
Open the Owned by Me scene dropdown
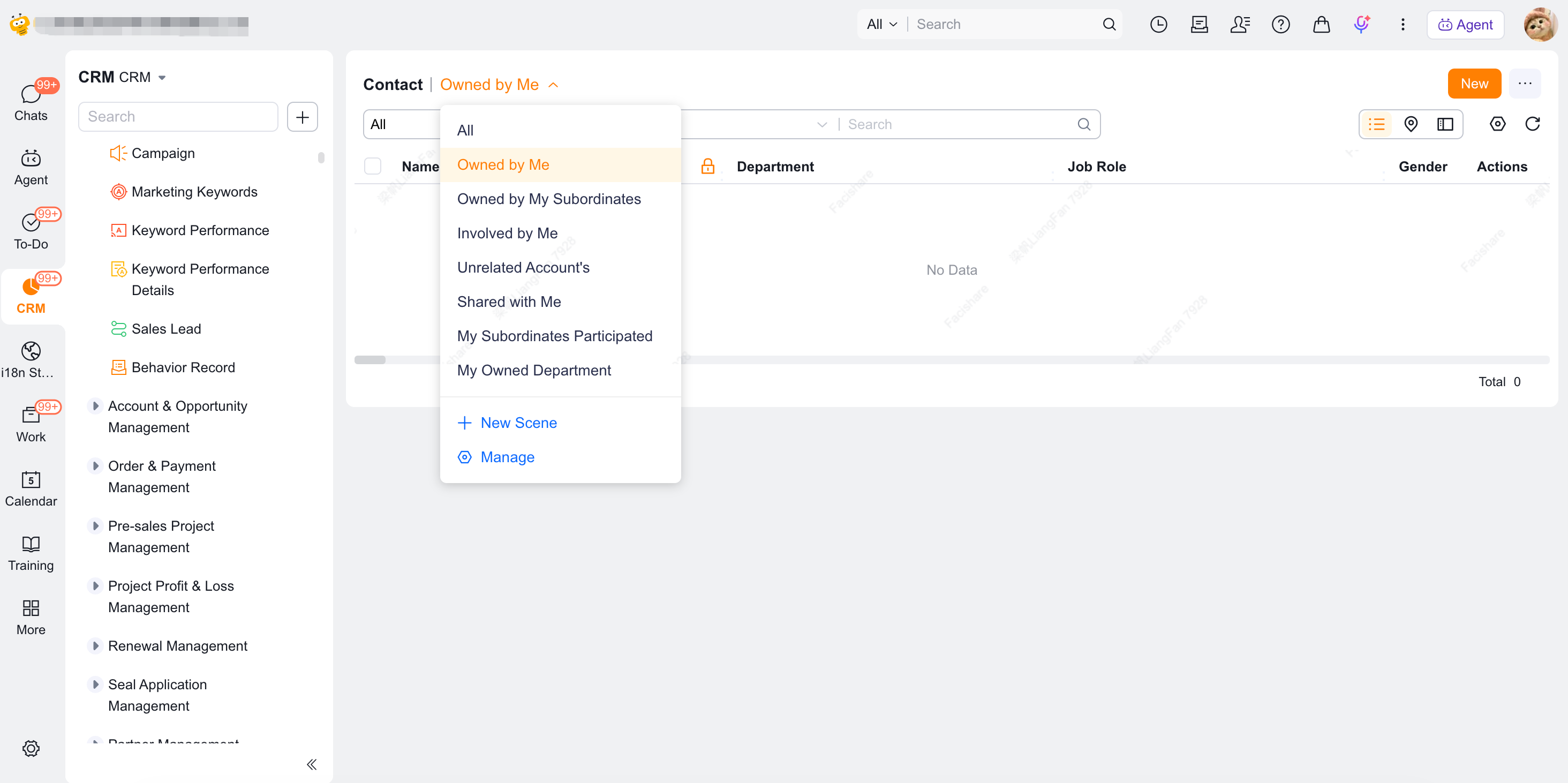pyautogui.click(x=499, y=85)
